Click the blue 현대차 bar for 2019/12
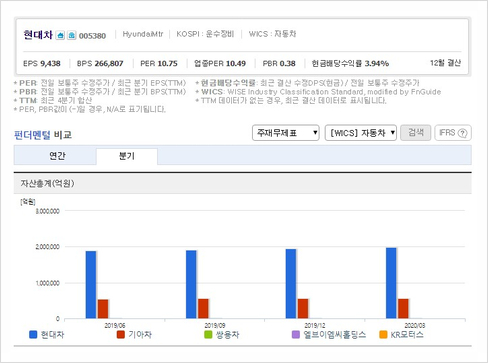488x363 pixels. click(x=291, y=284)
